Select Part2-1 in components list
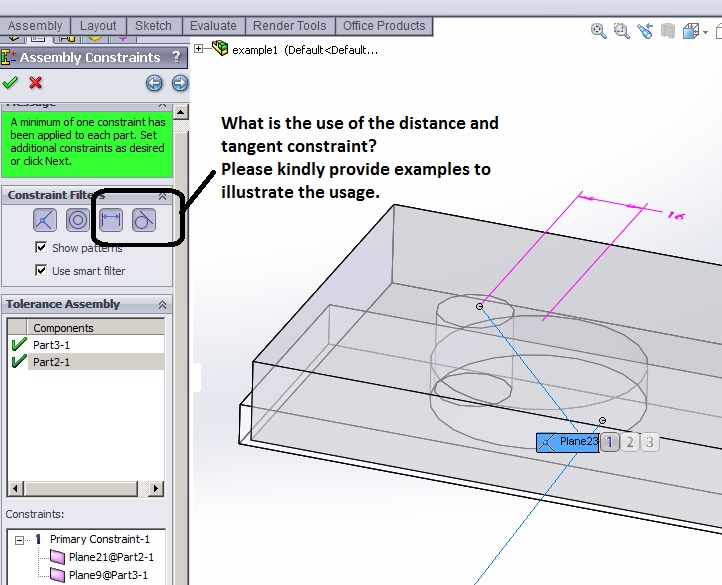 96,362
